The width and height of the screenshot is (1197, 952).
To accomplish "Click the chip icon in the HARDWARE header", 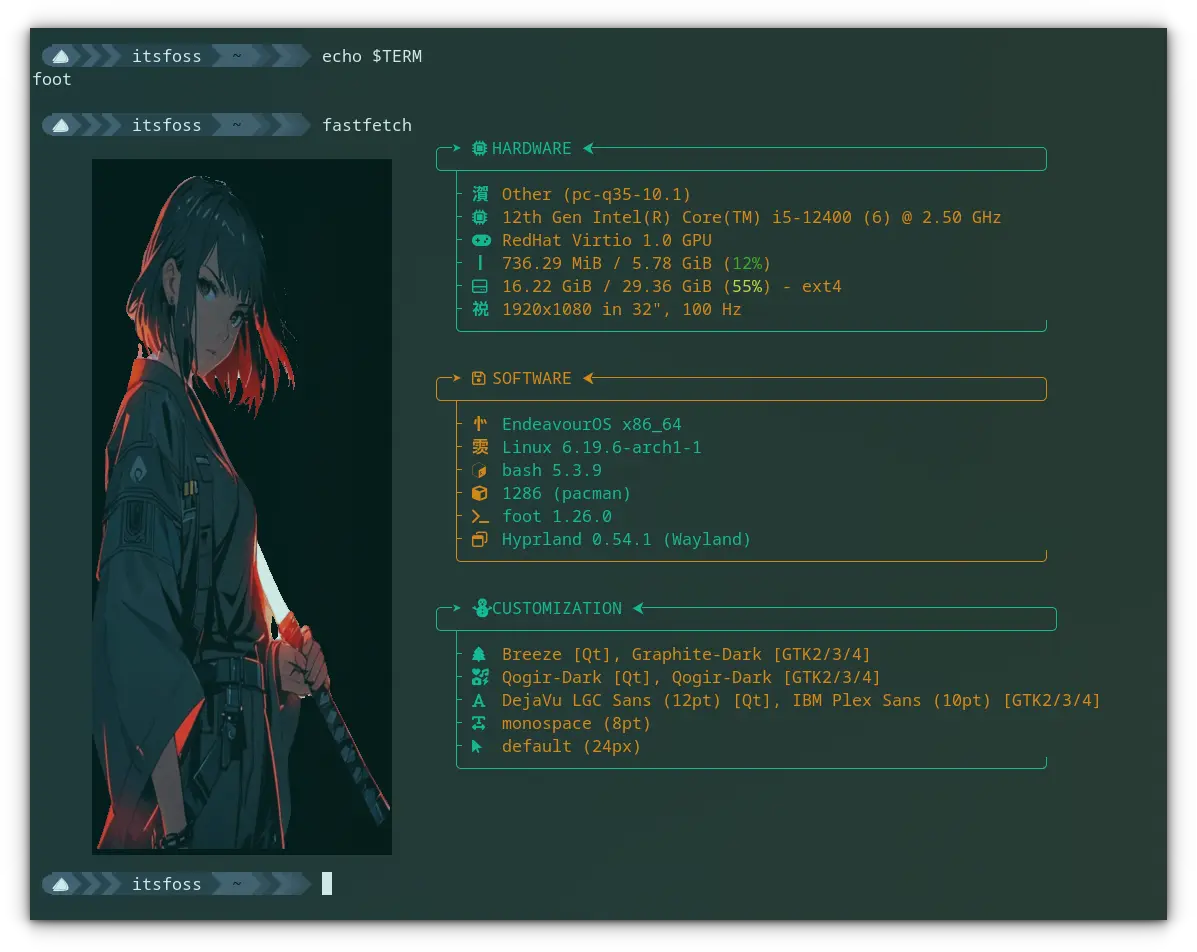I will pyautogui.click(x=480, y=148).
